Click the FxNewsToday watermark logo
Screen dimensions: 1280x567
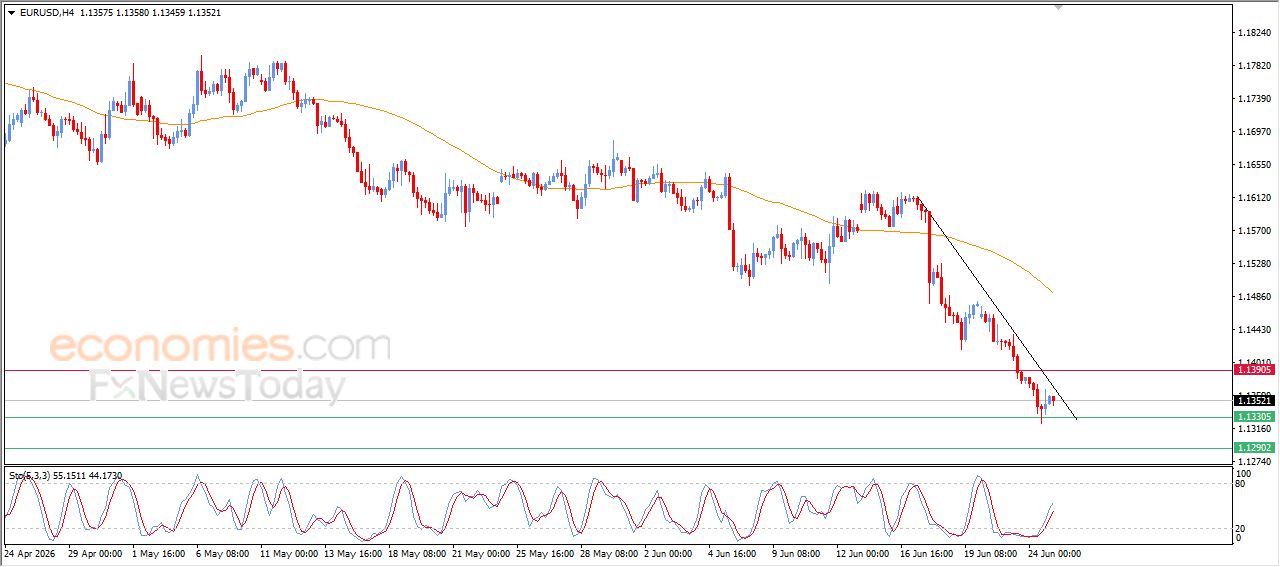click(218, 386)
